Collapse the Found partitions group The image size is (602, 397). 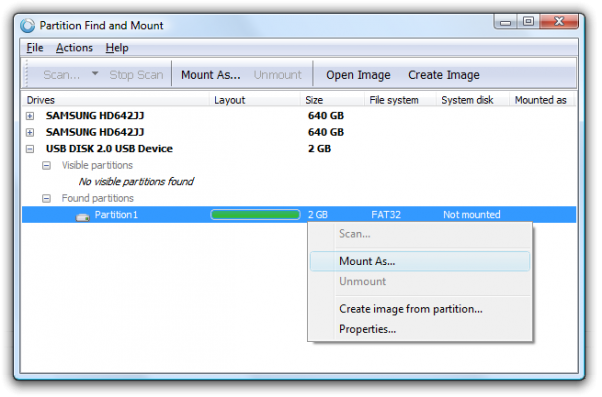[x=46, y=198]
